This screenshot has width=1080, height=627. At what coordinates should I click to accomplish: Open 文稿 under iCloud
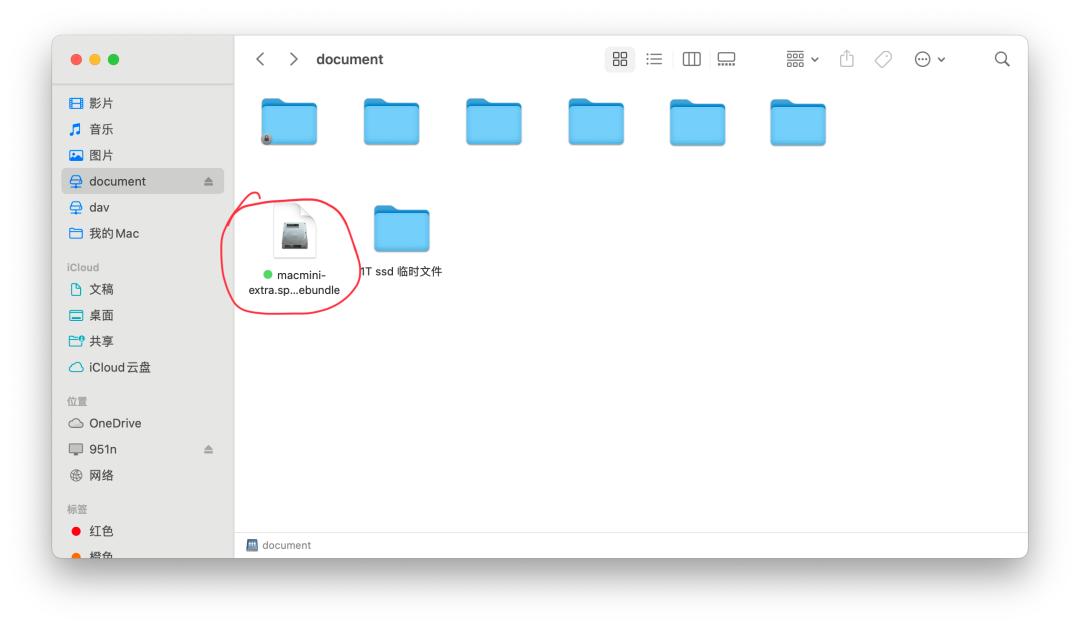[x=143, y=289]
